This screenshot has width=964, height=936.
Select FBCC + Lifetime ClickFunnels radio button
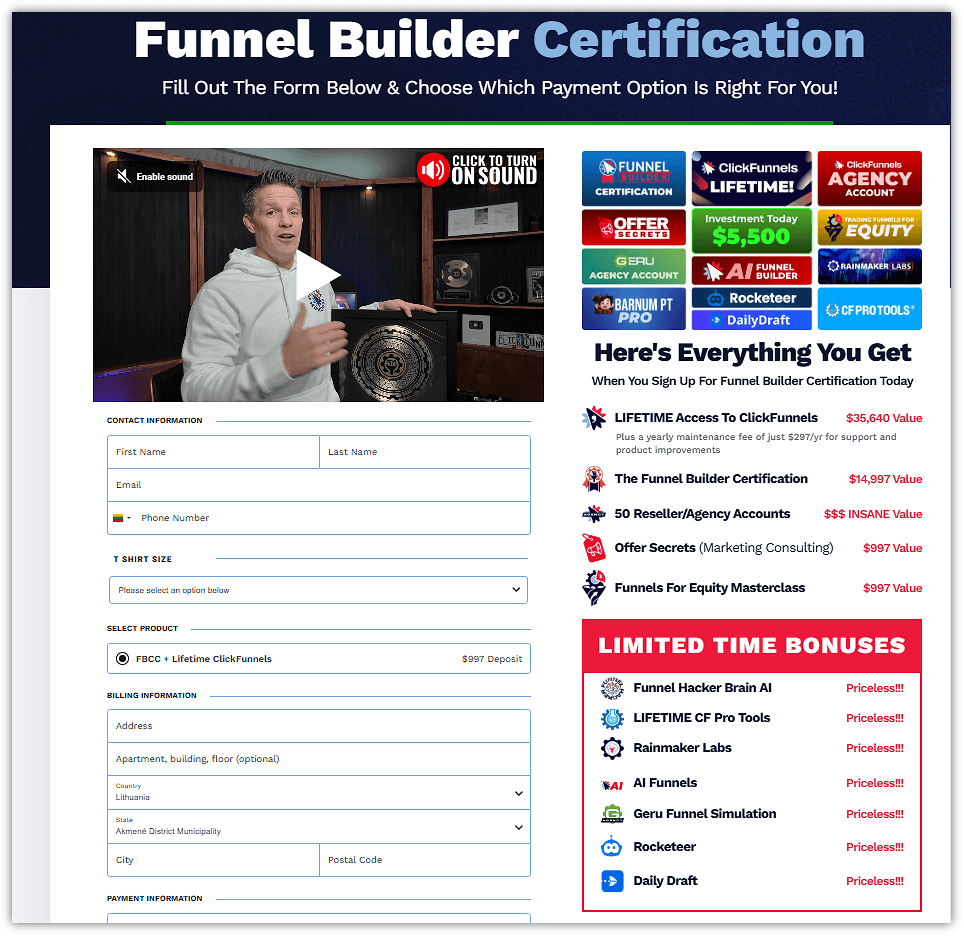(122, 659)
